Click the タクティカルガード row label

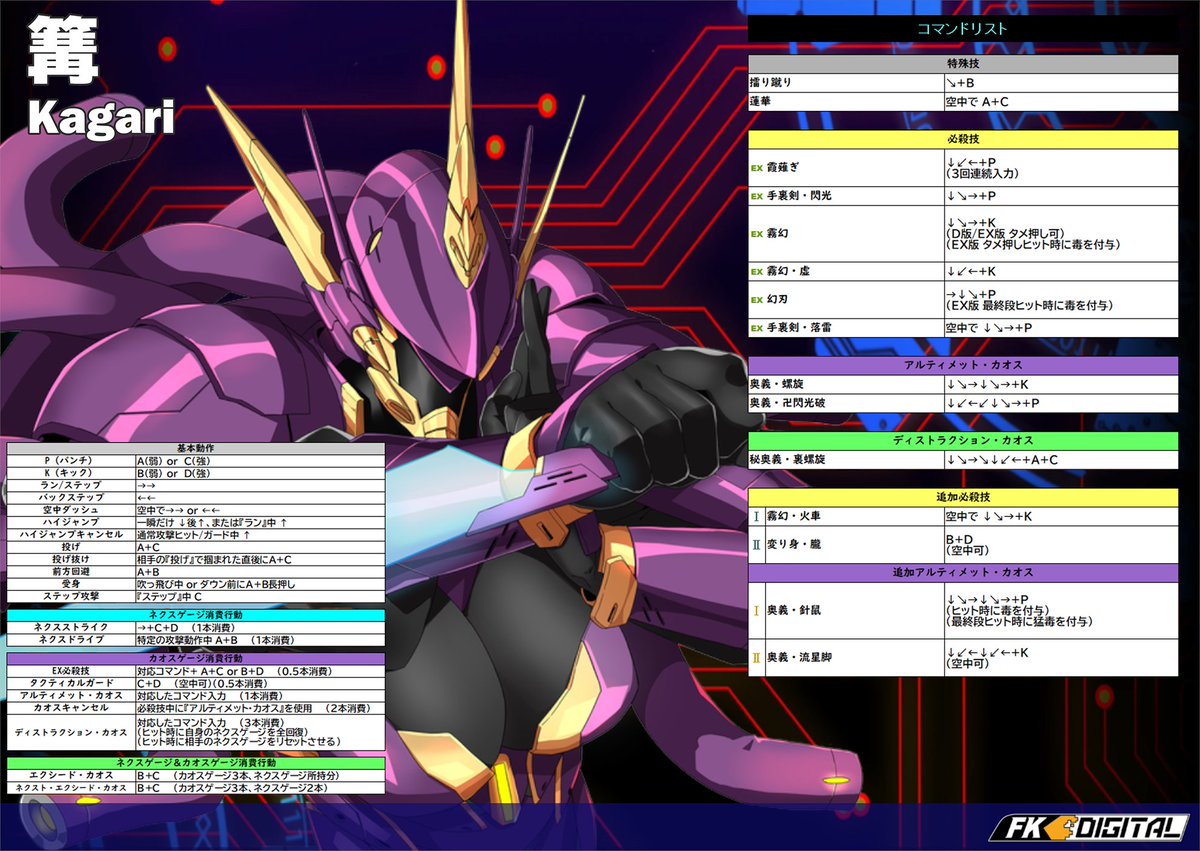click(71, 683)
